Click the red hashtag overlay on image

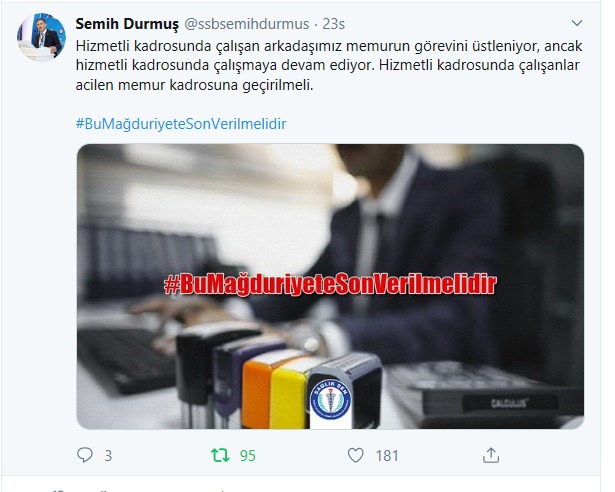point(330,284)
